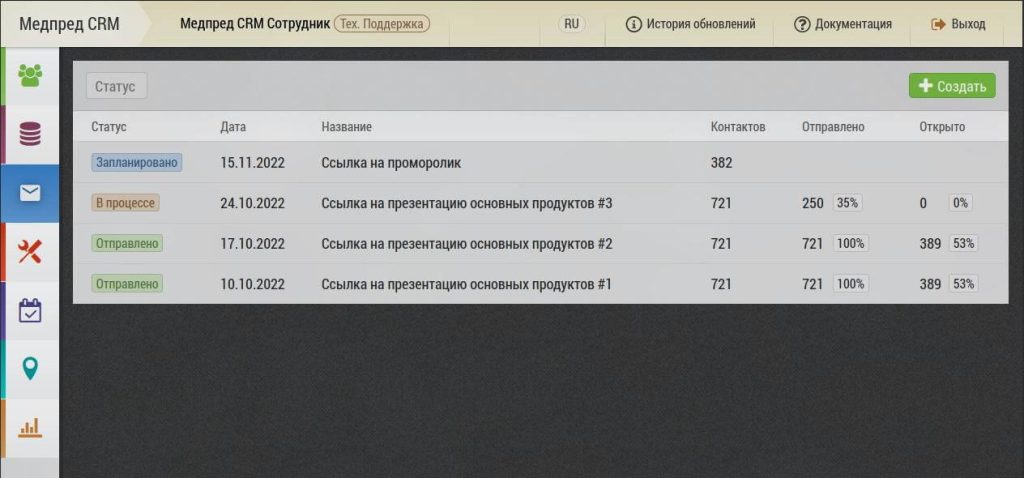1024x478 pixels.
Task: Open the map pin sidebar section
Action: coord(30,370)
